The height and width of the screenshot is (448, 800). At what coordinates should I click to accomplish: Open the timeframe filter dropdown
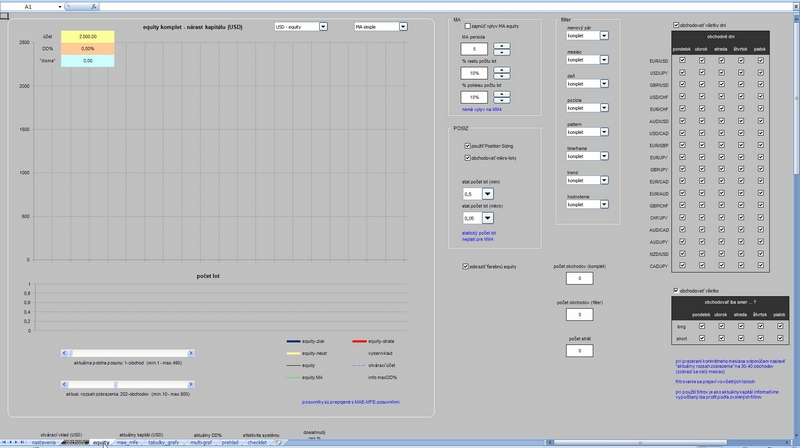605,154
